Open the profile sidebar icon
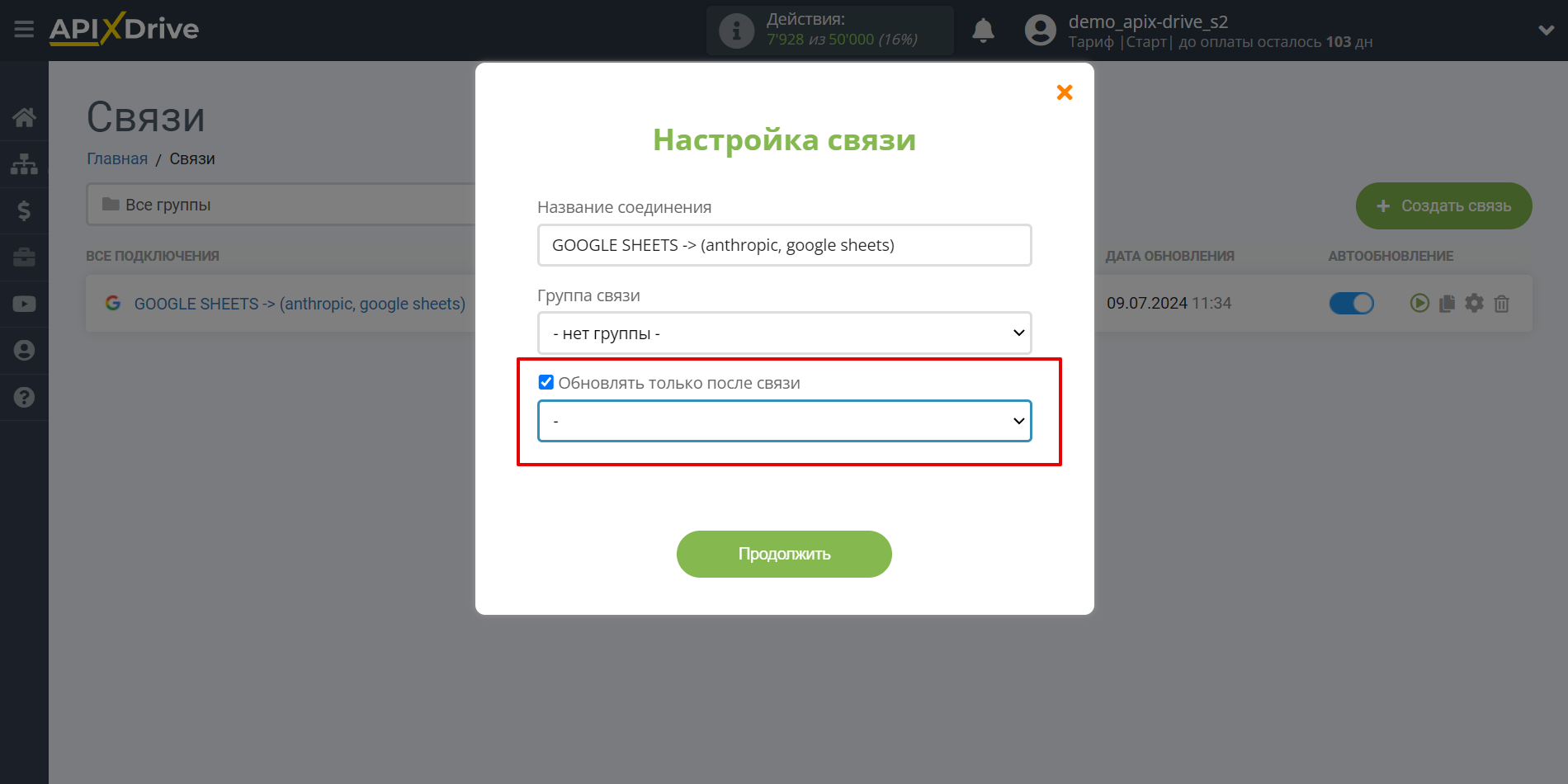Viewport: 1568px width, 784px height. [x=24, y=351]
